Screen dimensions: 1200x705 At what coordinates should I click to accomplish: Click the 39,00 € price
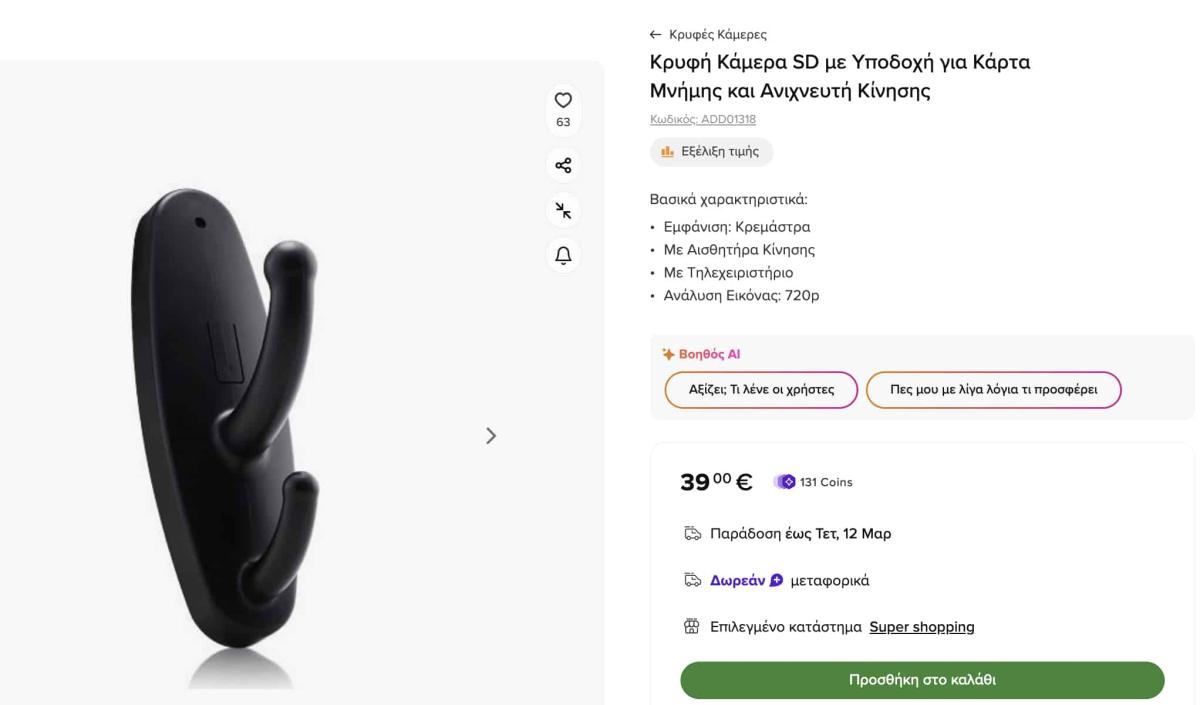tap(716, 482)
